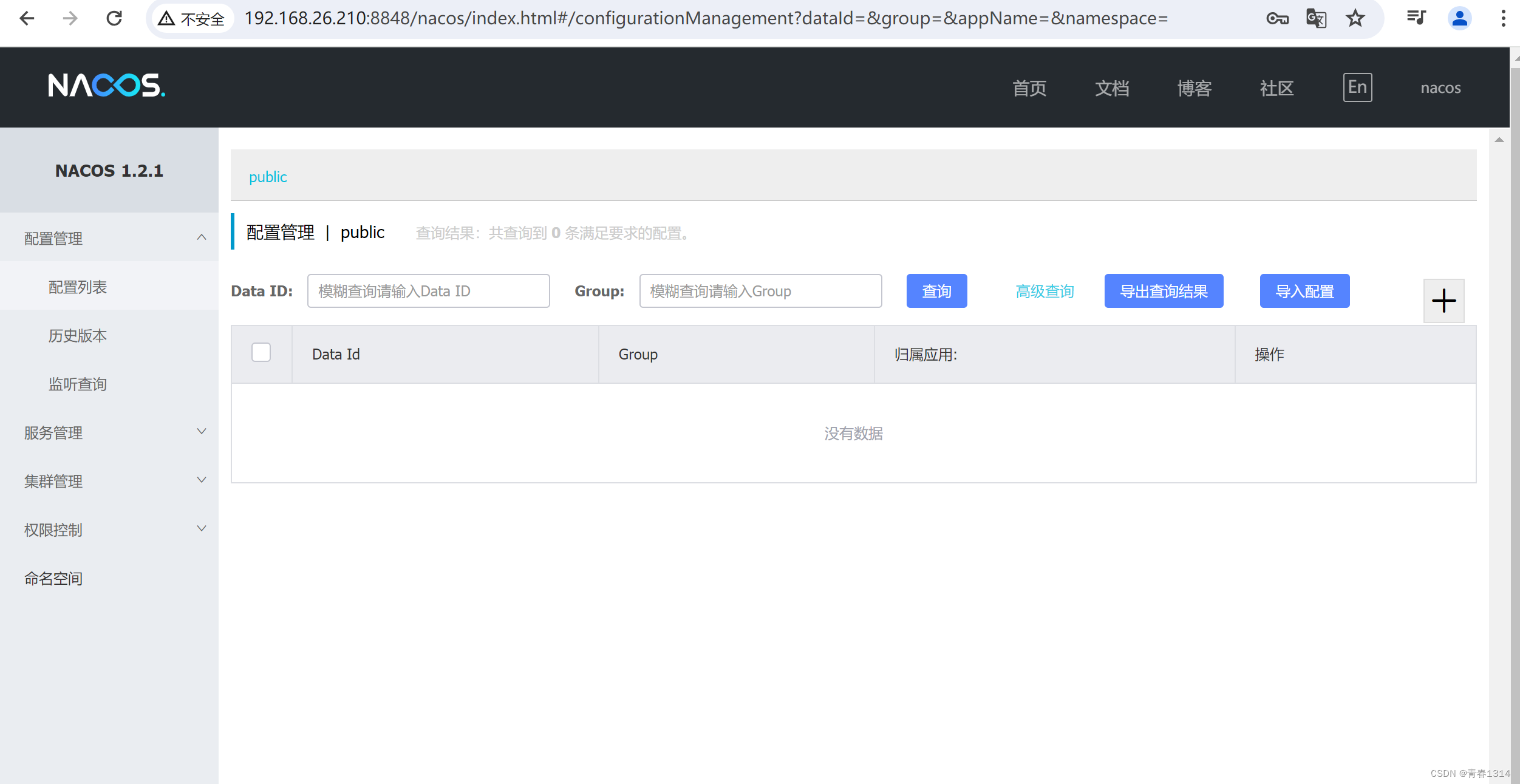Switch language with the En button

(1358, 87)
